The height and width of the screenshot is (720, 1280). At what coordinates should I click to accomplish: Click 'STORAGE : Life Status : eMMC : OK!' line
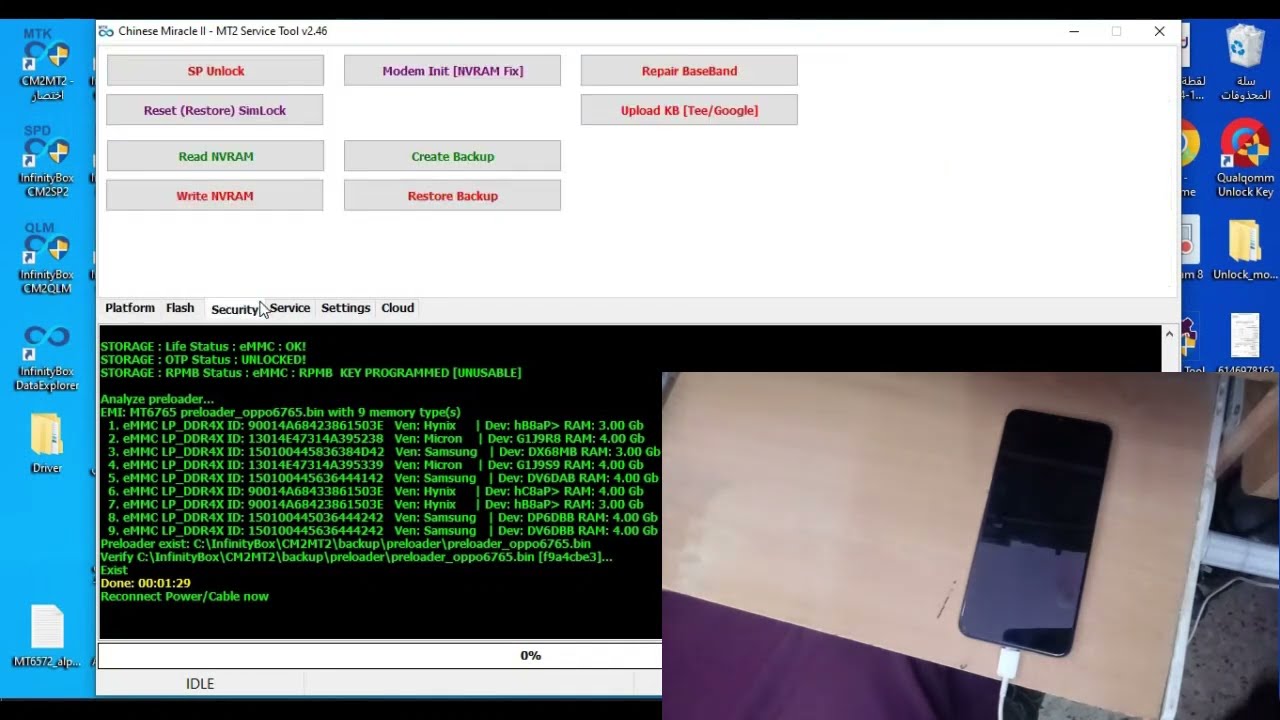(203, 346)
